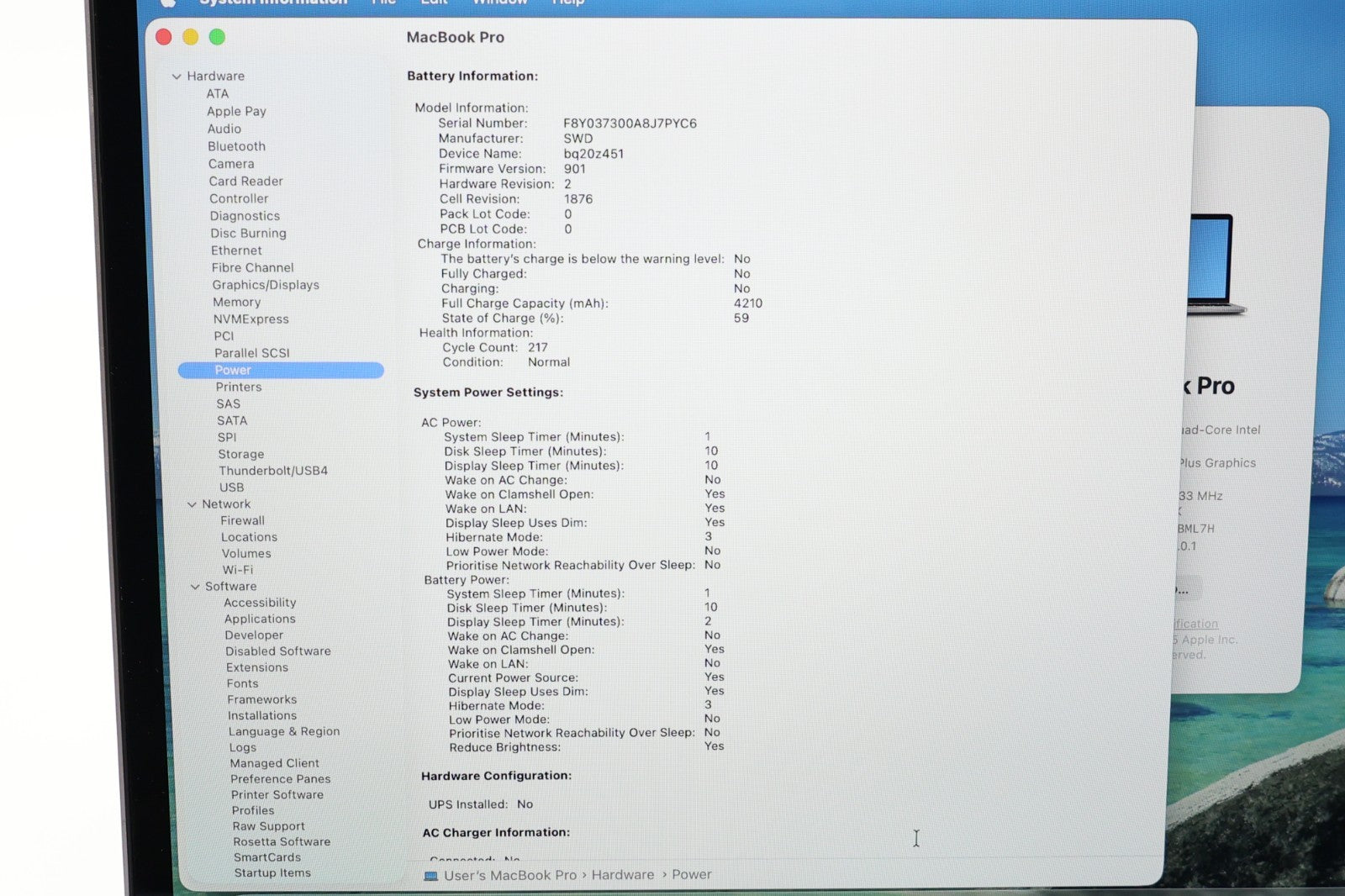
Task: Click Hardware in the bottom path bar
Action: pos(622,875)
